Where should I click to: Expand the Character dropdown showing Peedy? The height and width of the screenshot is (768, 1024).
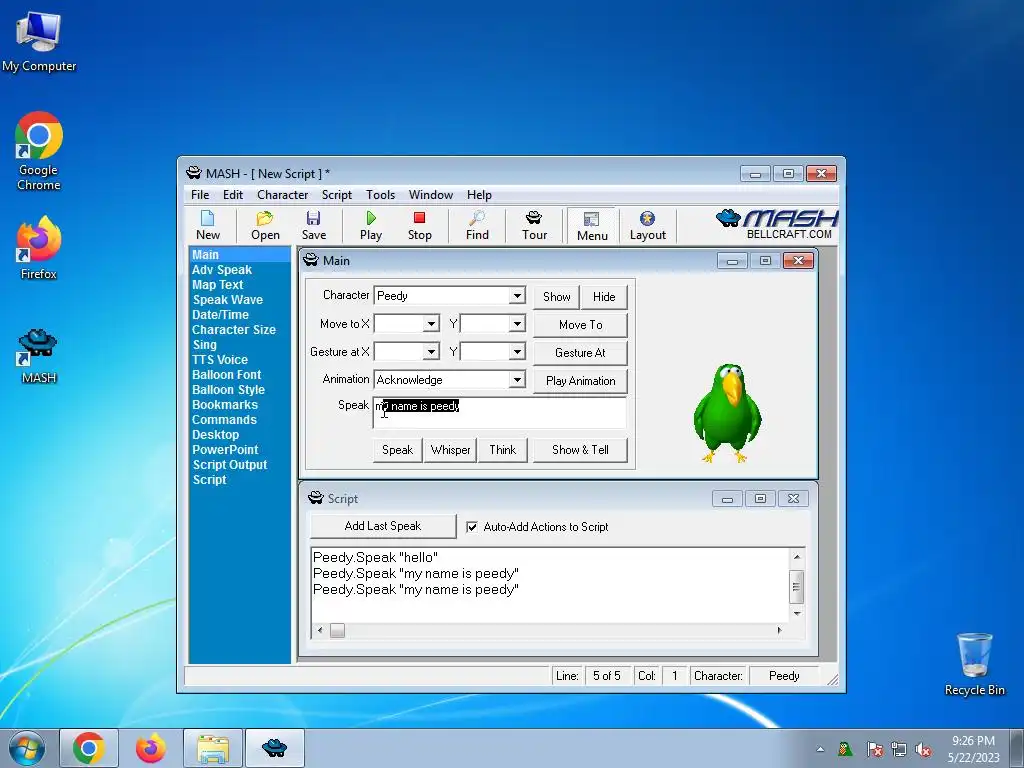point(517,296)
